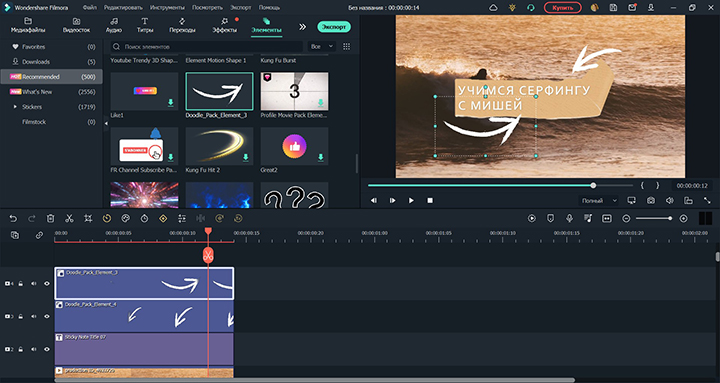720x383 pixels.
Task: Split clip with scissors tool
Action: 69,219
